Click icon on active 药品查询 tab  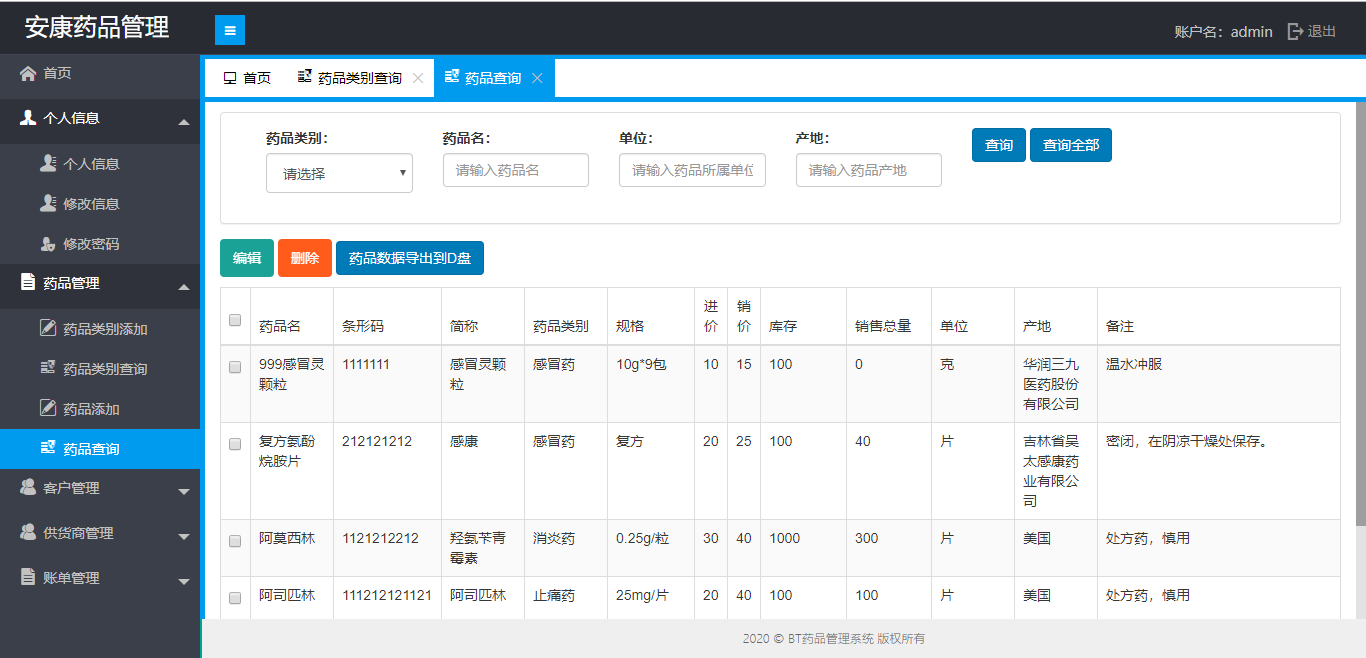pyautogui.click(x=451, y=77)
